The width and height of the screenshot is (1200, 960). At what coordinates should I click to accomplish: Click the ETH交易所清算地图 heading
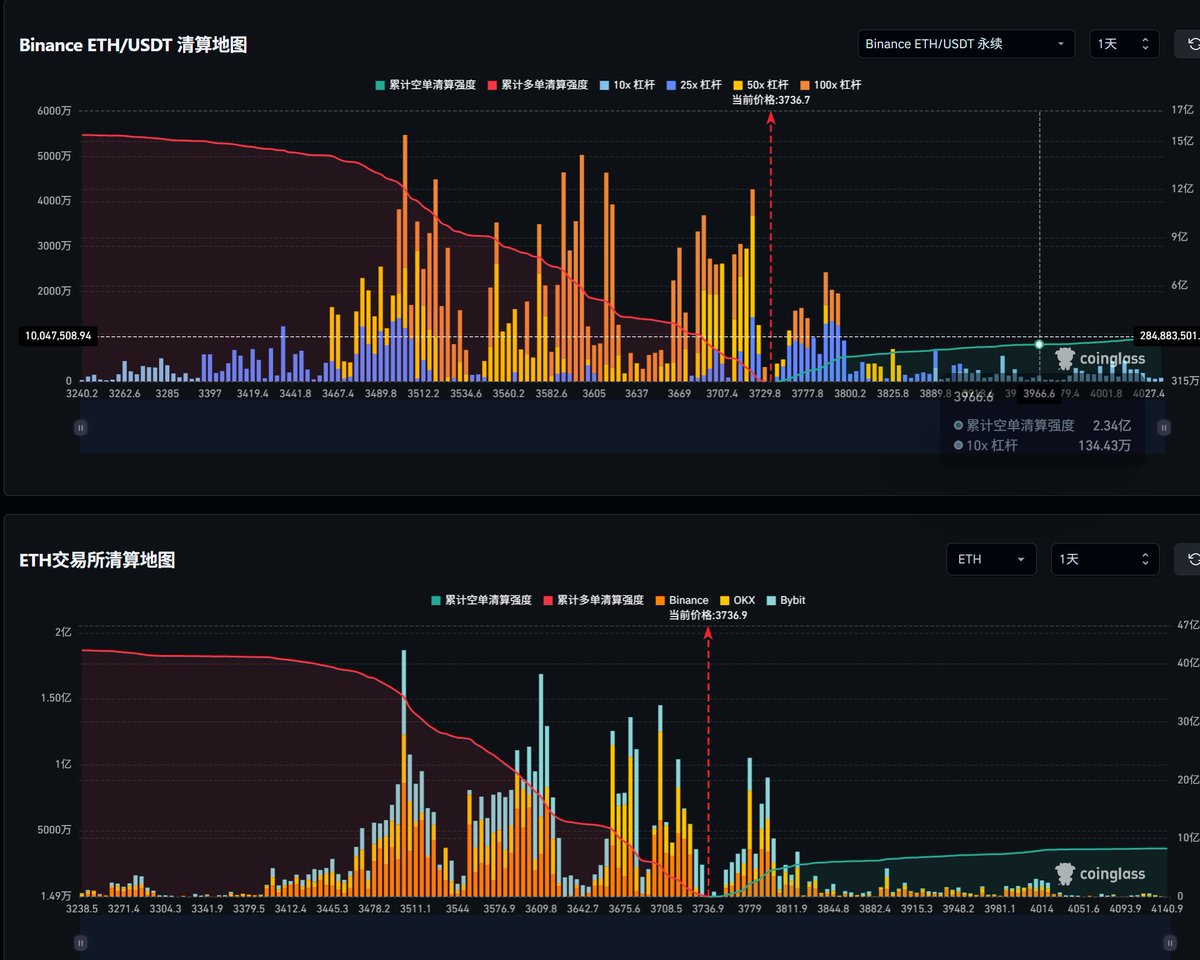tap(97, 560)
